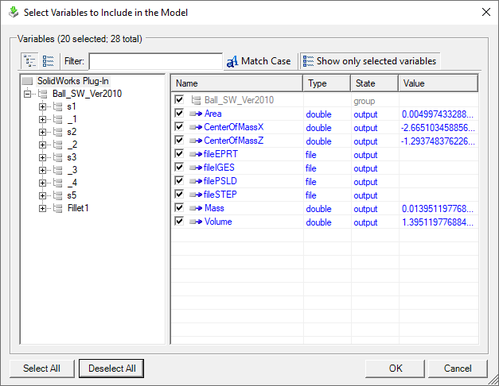Click Ball_SW_Ver2010 group icon in table
This screenshot has height=386, width=499.
pos(196,100)
